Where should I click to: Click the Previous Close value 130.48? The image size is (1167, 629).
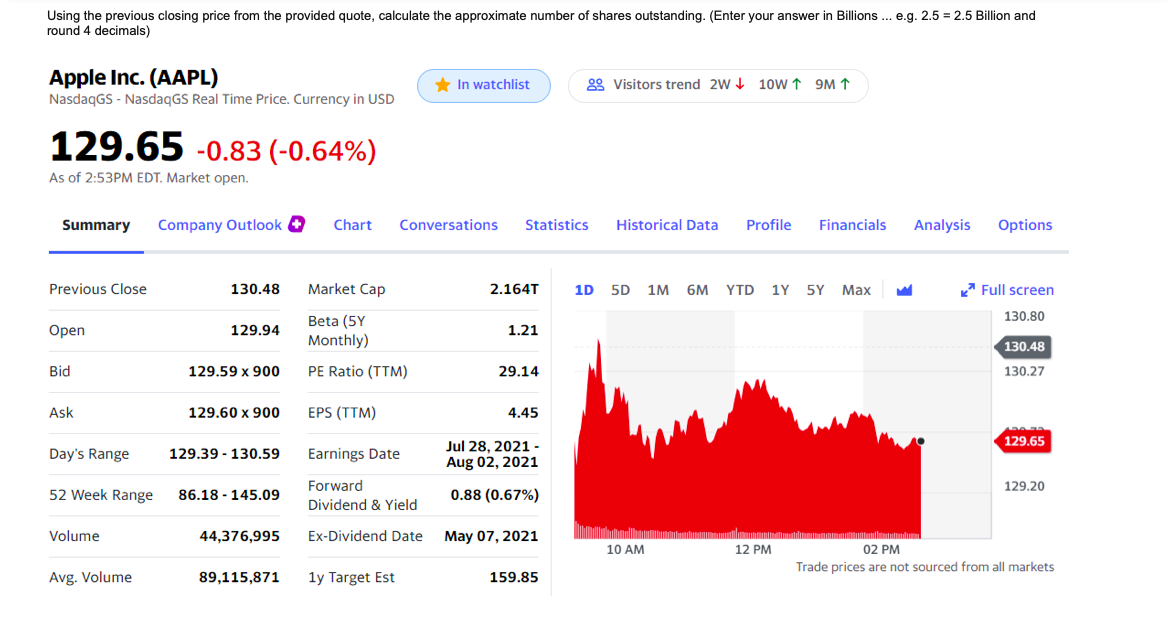(x=255, y=289)
